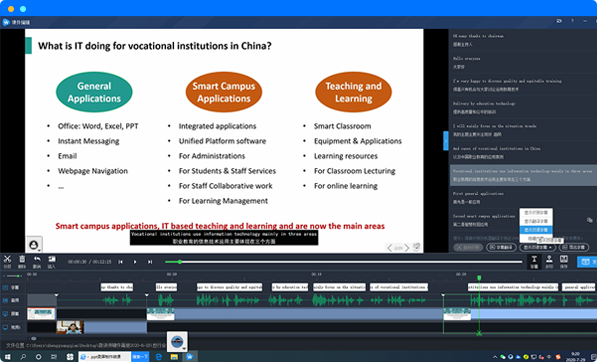Viewport: 597px width, 362px height.
Task: Click the app logo in the title bar
Action: pyautogui.click(x=6, y=22)
